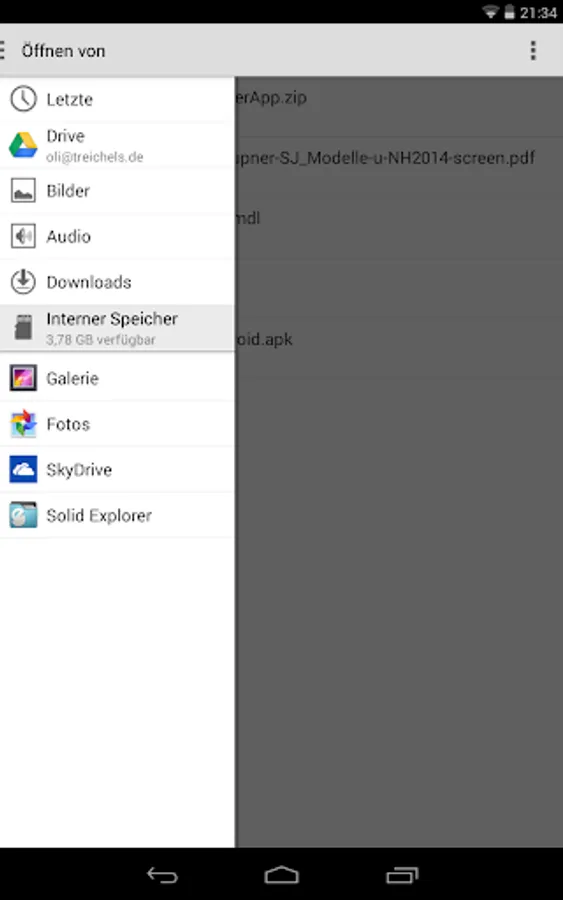Open the SkyDrive cloud icon
This screenshot has width=563, height=900.
[x=23, y=470]
